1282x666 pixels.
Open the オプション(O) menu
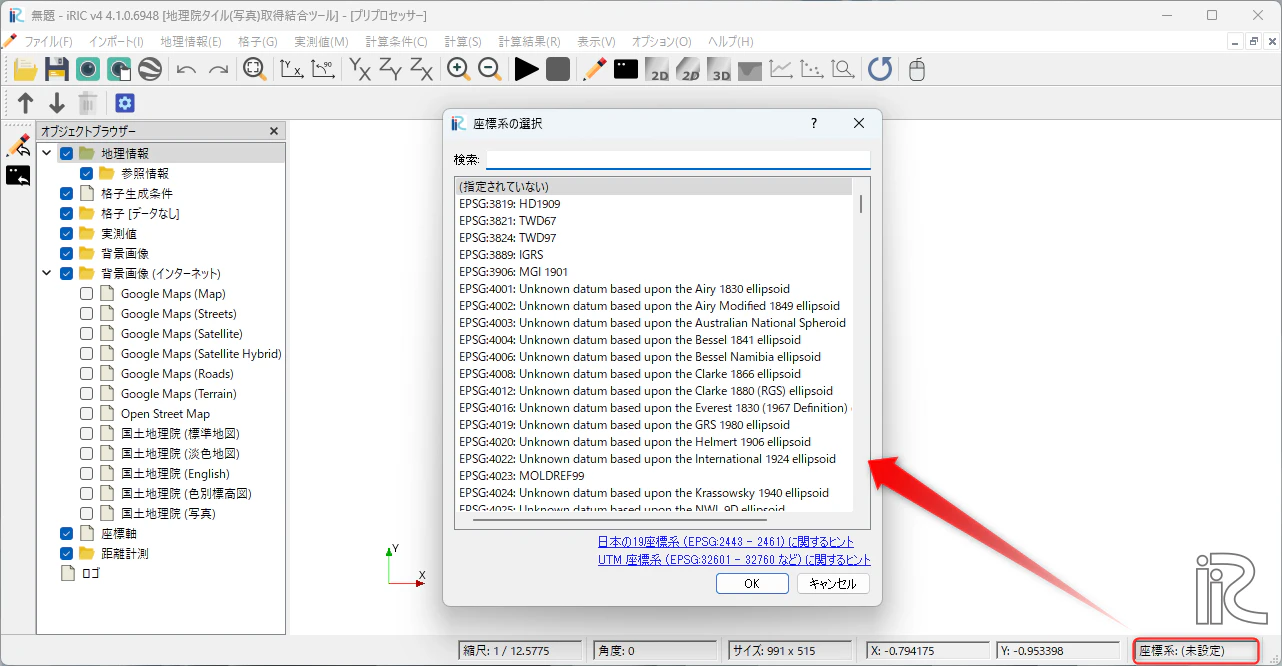click(661, 42)
